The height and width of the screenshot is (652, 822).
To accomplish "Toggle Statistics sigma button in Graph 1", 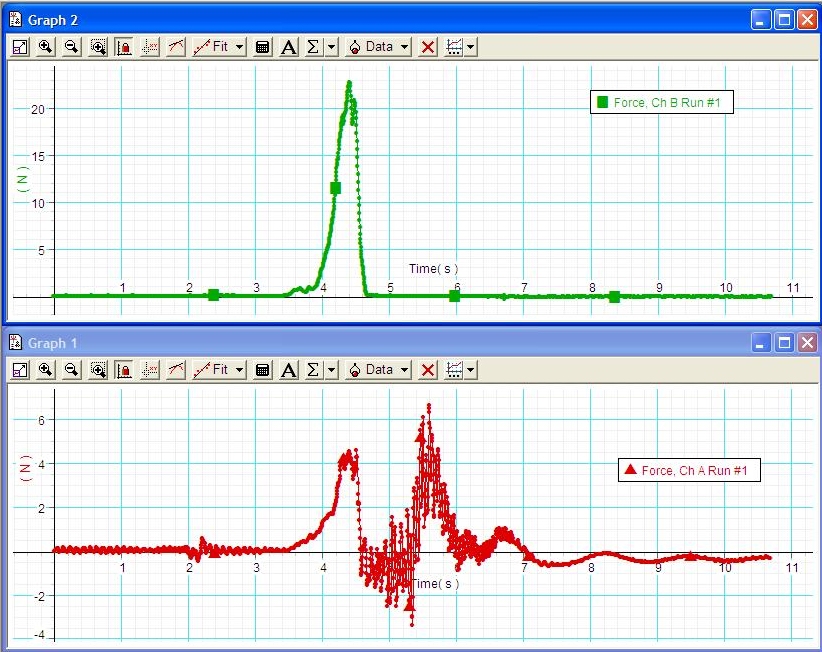I will 313,370.
